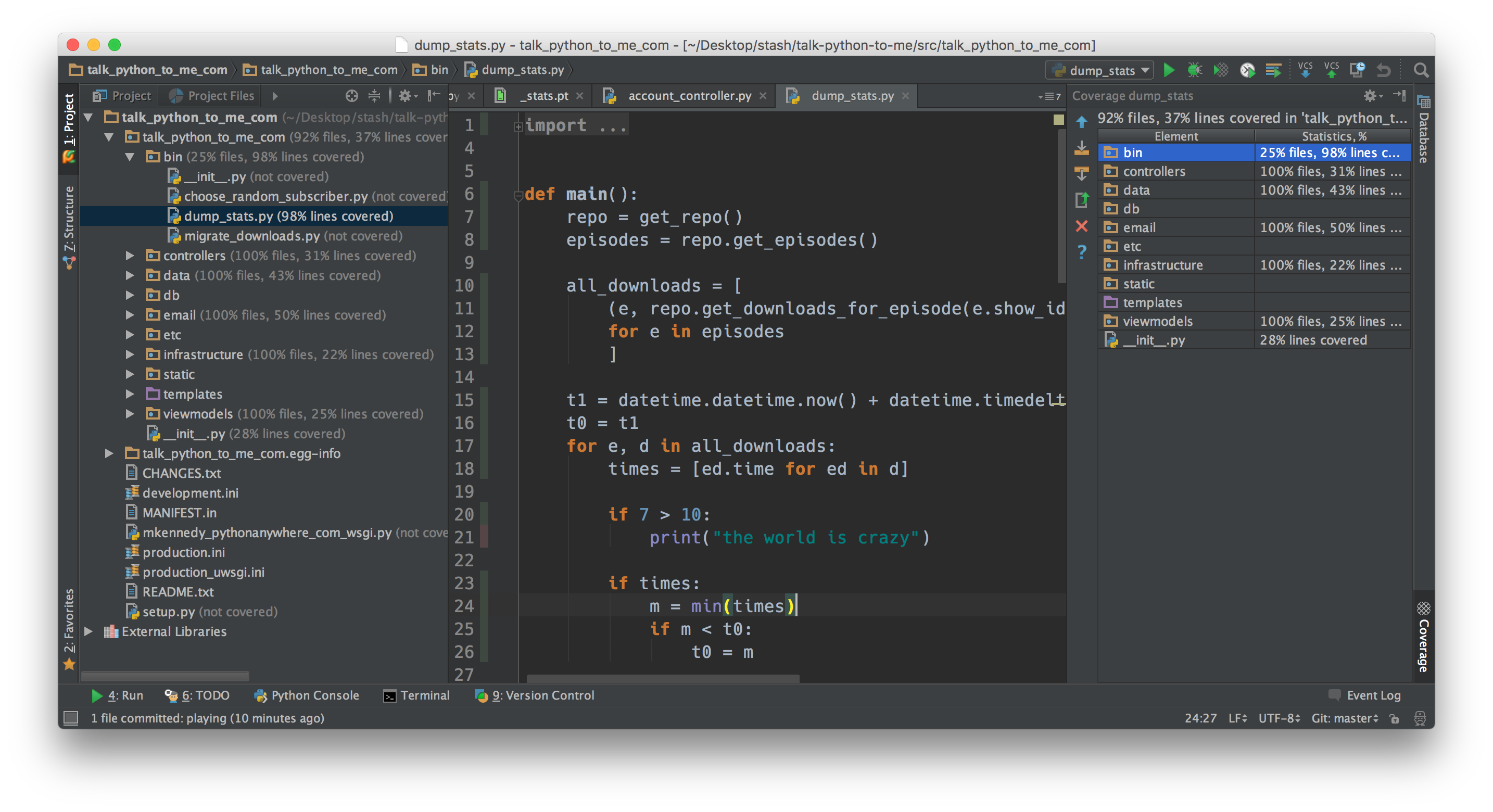Expand the controllers folder in project tree
Image resolution: width=1493 pixels, height=812 pixels.
130,256
